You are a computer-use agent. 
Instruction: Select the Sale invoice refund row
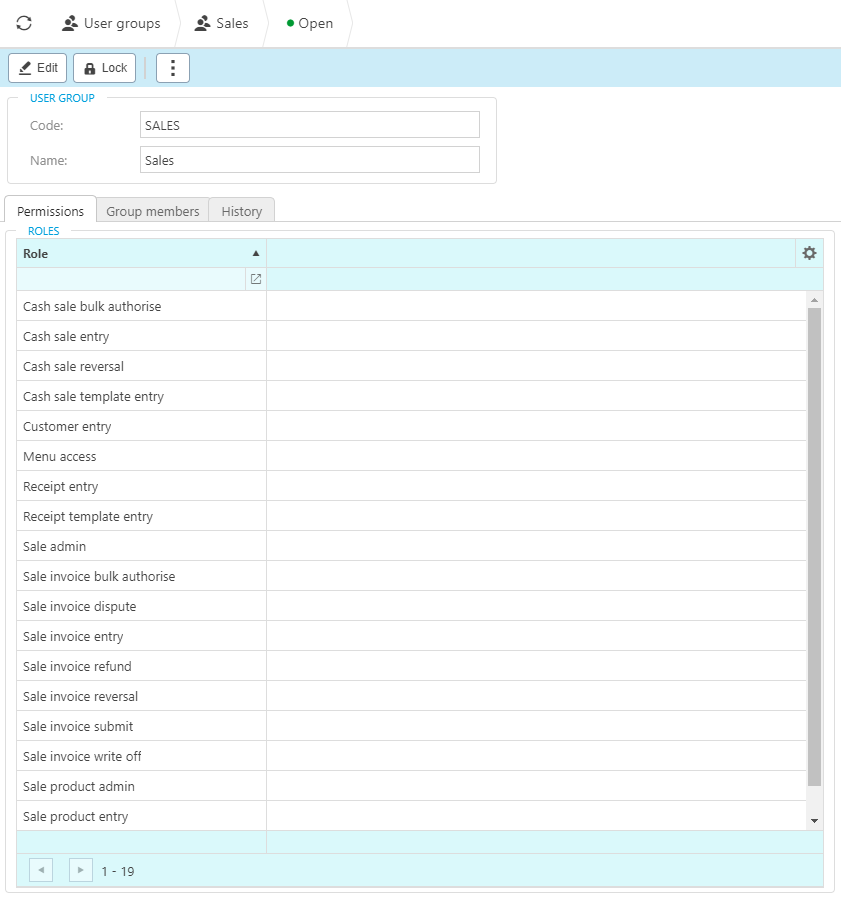pyautogui.click(x=411, y=666)
